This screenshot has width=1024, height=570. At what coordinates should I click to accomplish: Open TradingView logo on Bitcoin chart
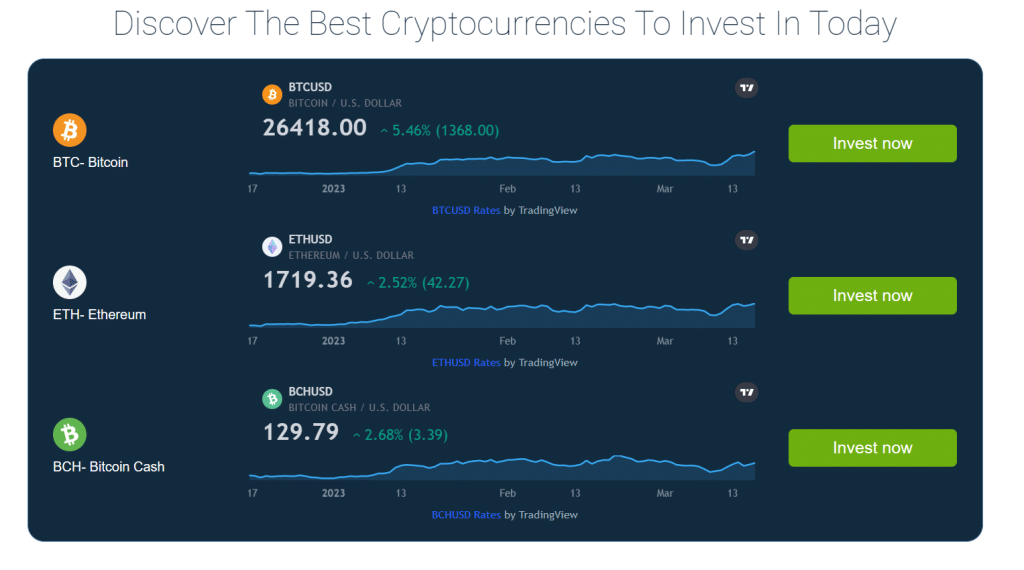[x=746, y=88]
